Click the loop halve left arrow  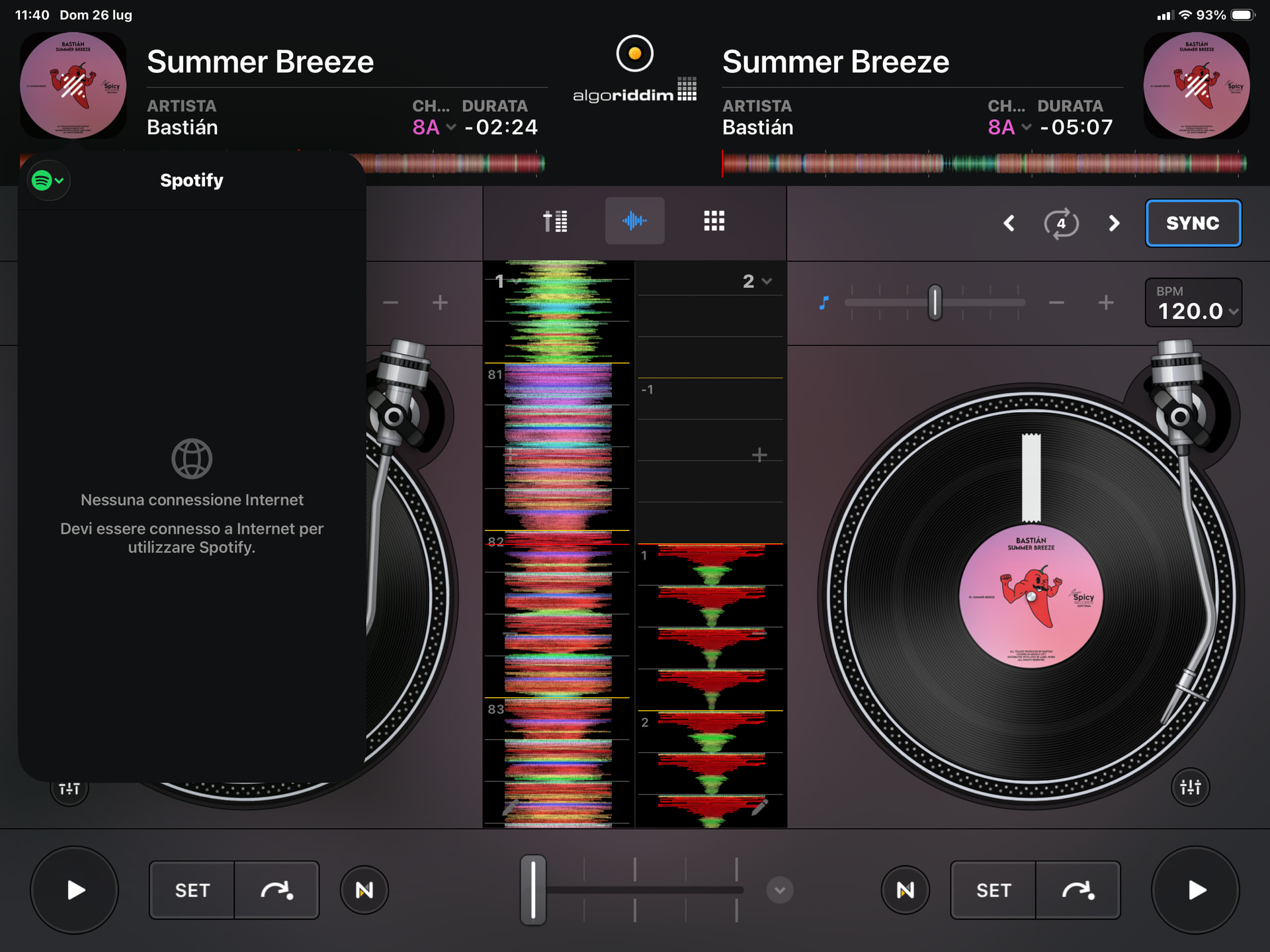[x=1009, y=224]
